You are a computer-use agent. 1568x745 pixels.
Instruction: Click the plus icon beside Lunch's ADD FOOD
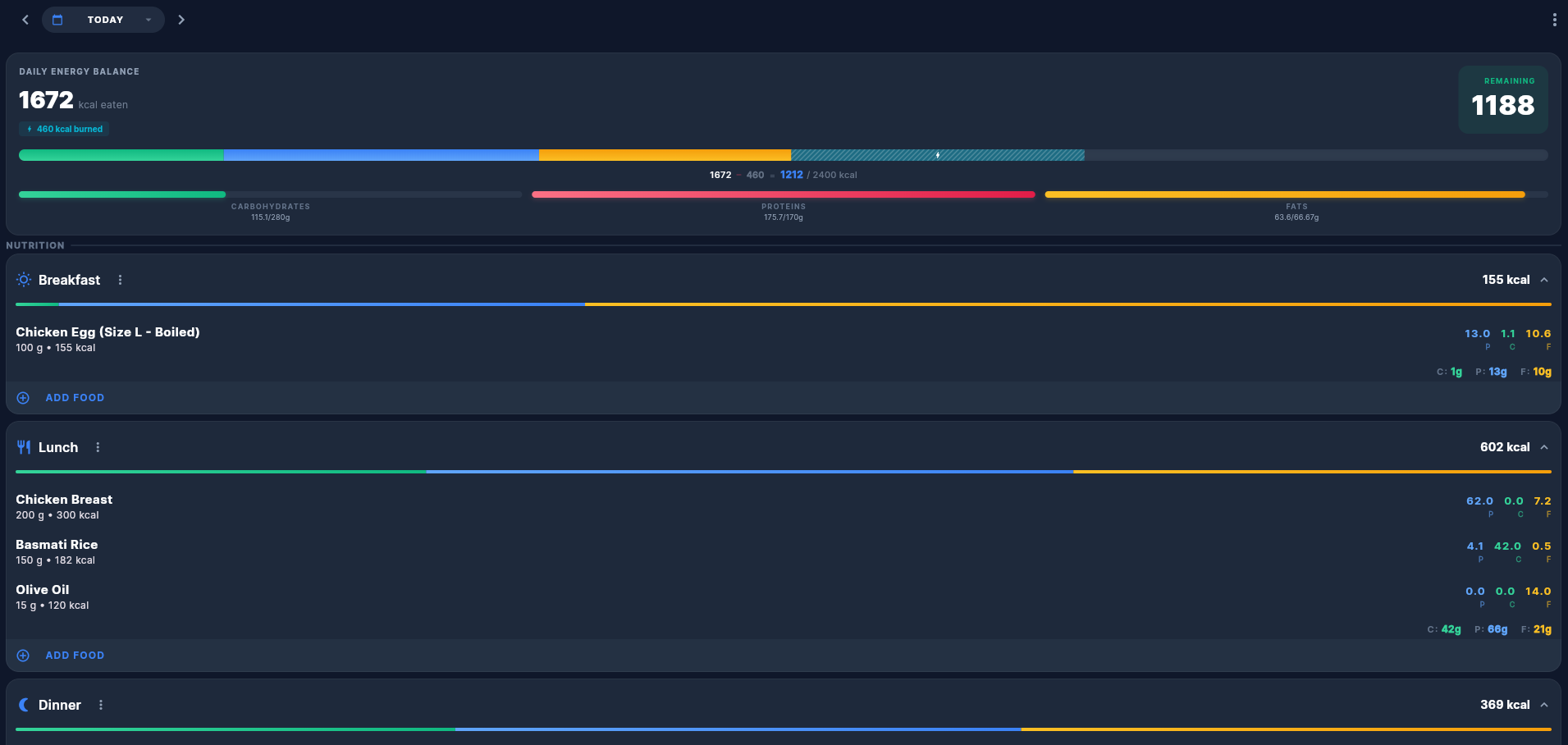coord(23,655)
